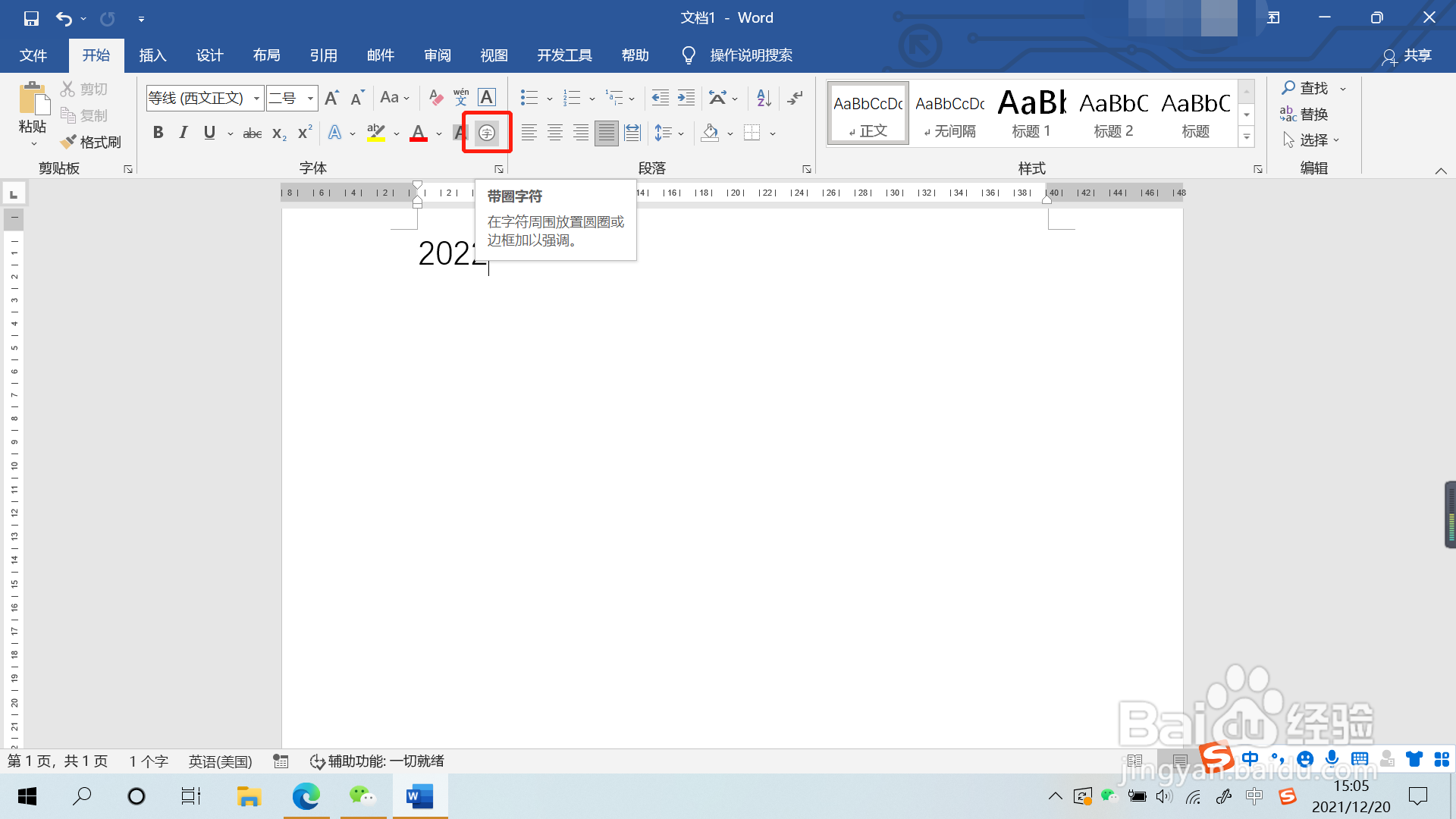
Task: Click the clear formatting eraser icon
Action: click(436, 97)
